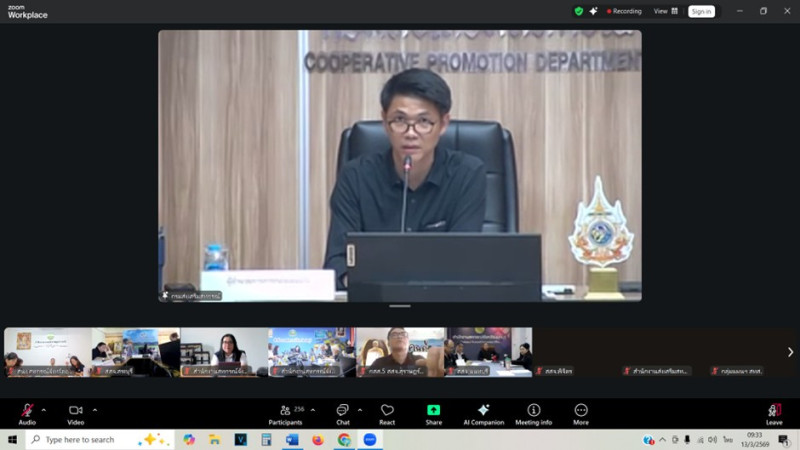Toggle the camera with the Video button
Screen dimensions: 800x450
click(x=75, y=411)
